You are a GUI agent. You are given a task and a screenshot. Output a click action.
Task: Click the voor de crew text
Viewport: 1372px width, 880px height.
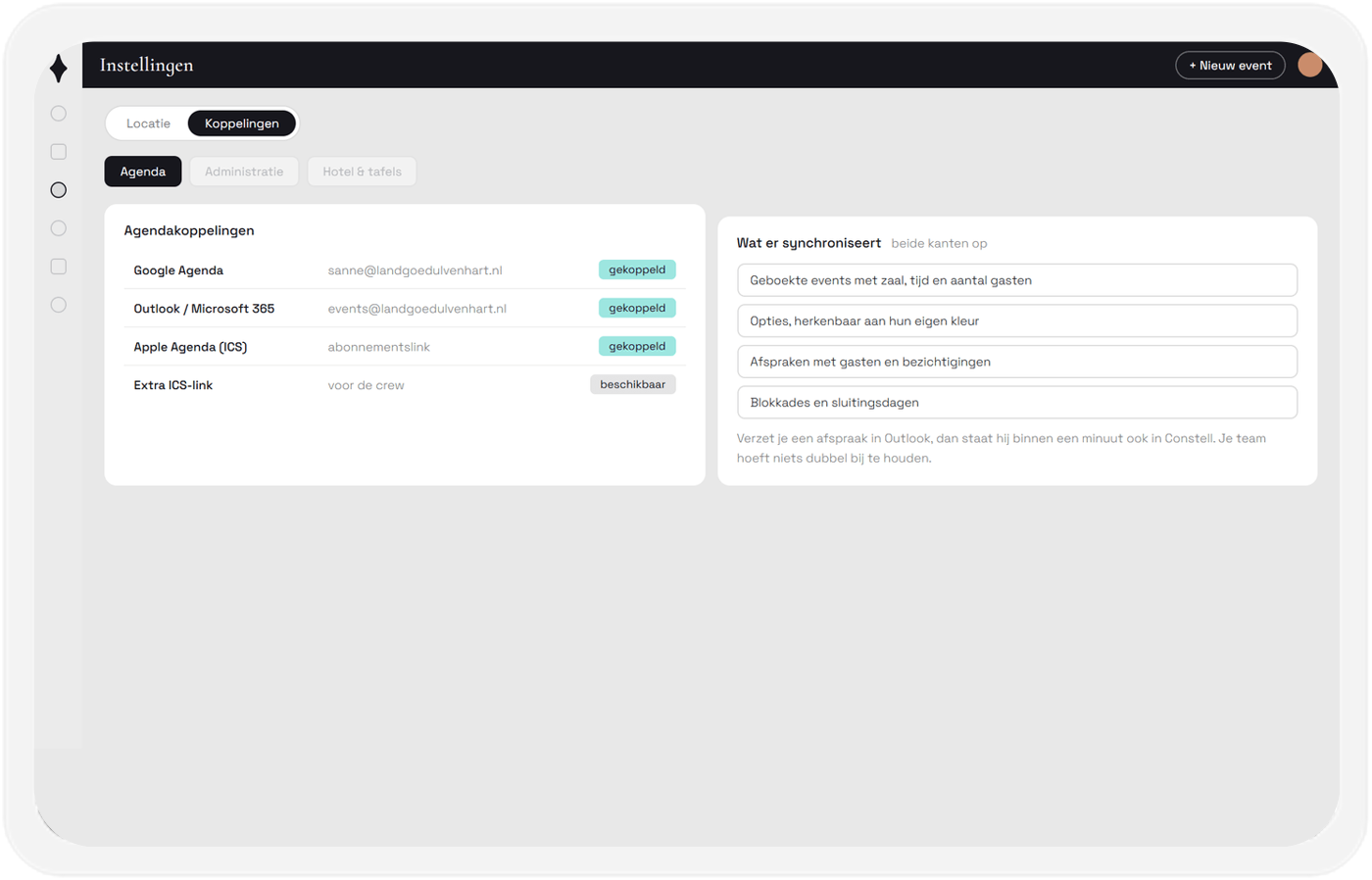(366, 385)
